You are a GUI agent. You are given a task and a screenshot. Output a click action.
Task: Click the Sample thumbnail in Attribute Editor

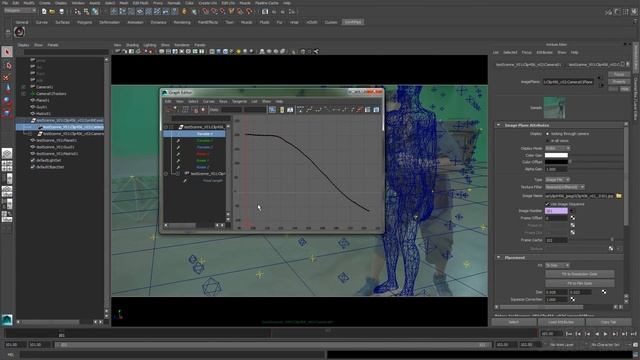(554, 107)
